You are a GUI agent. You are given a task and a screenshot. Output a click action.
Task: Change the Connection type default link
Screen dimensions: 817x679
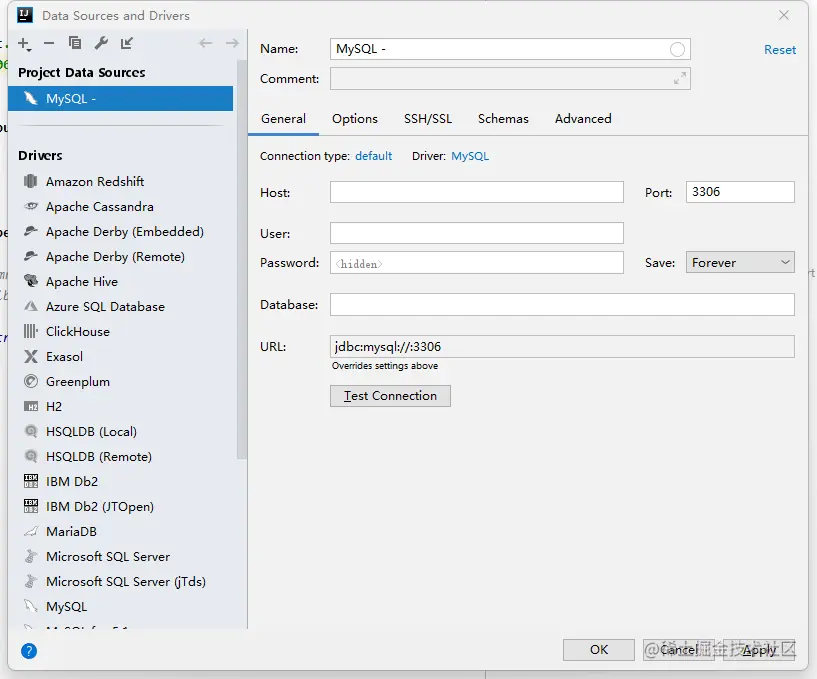[374, 156]
